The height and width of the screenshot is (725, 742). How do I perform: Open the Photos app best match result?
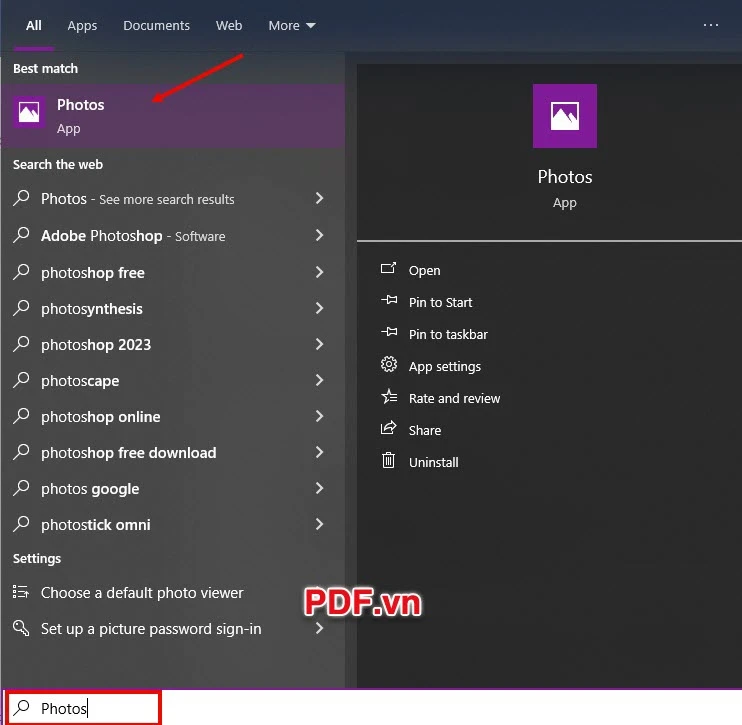pos(173,116)
